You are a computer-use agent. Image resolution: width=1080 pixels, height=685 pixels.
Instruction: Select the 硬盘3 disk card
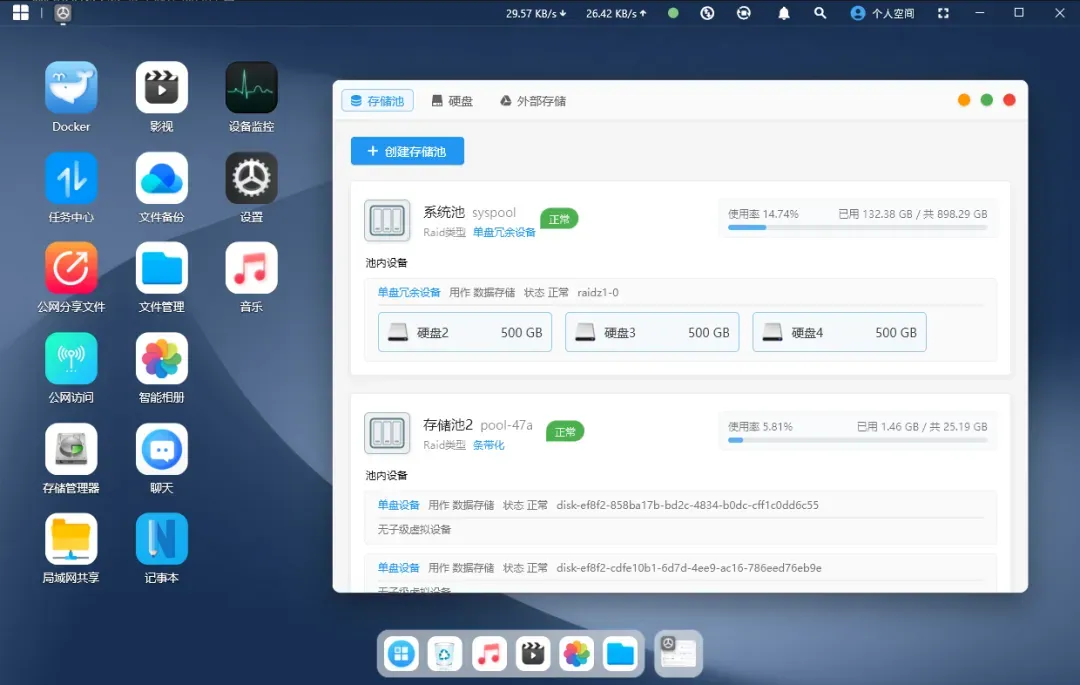651,332
